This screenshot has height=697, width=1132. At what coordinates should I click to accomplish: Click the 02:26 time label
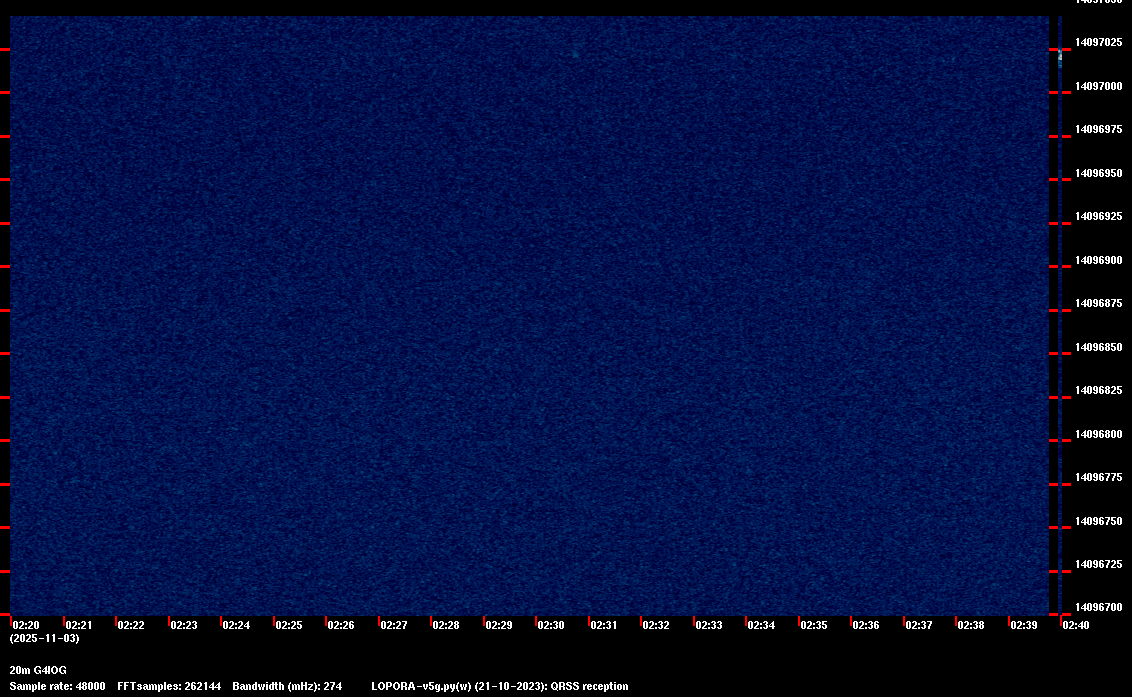point(341,625)
